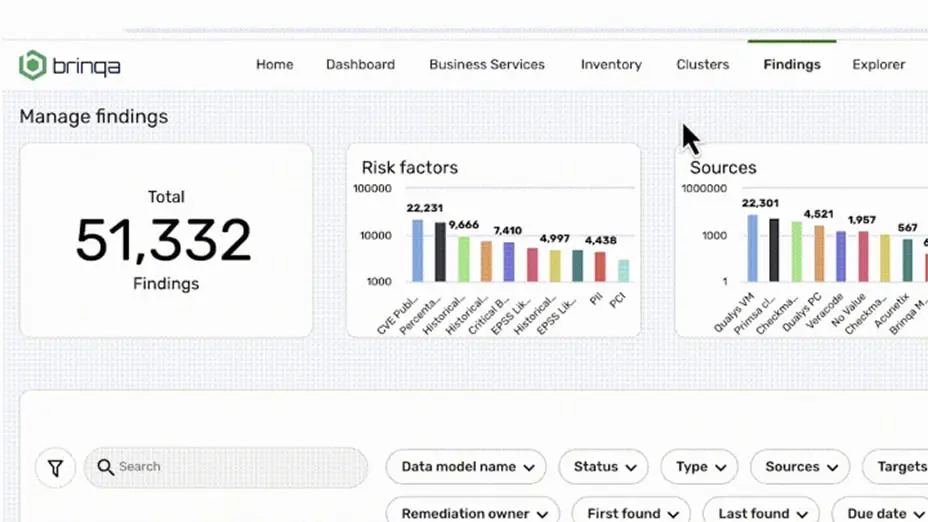The height and width of the screenshot is (522, 928).
Task: Open the Dashboard tab
Action: tap(360, 65)
